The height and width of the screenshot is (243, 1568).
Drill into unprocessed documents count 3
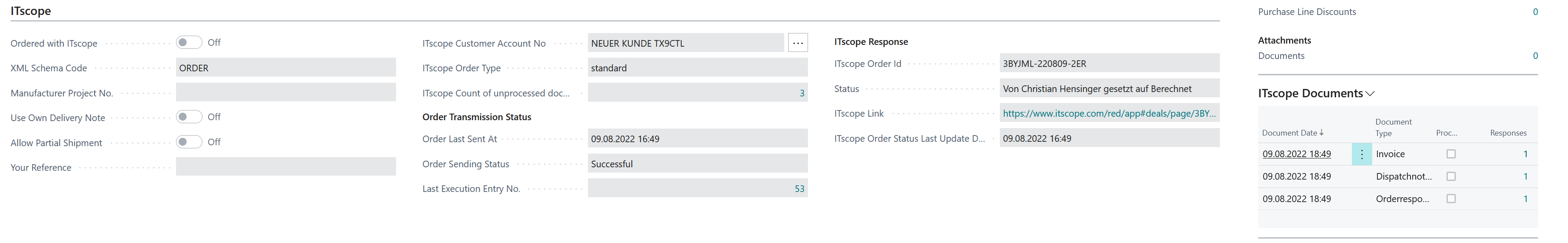pyautogui.click(x=802, y=93)
